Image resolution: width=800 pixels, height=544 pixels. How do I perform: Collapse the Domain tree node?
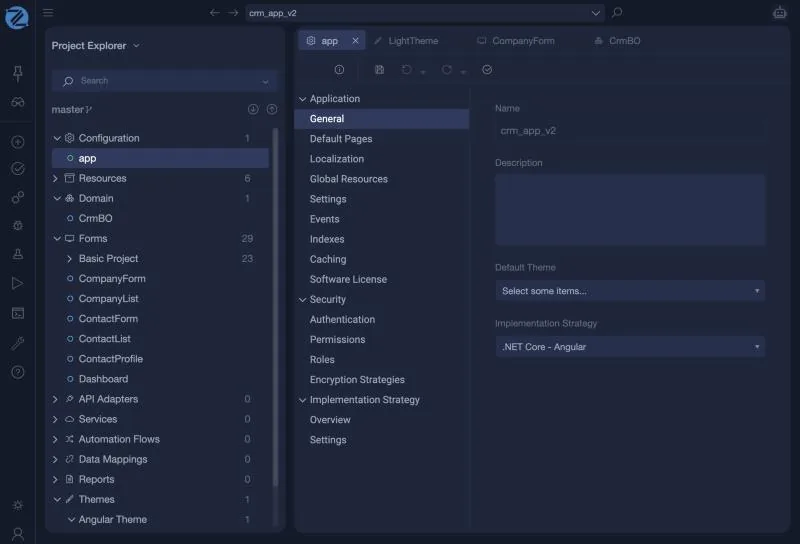pyautogui.click(x=57, y=199)
